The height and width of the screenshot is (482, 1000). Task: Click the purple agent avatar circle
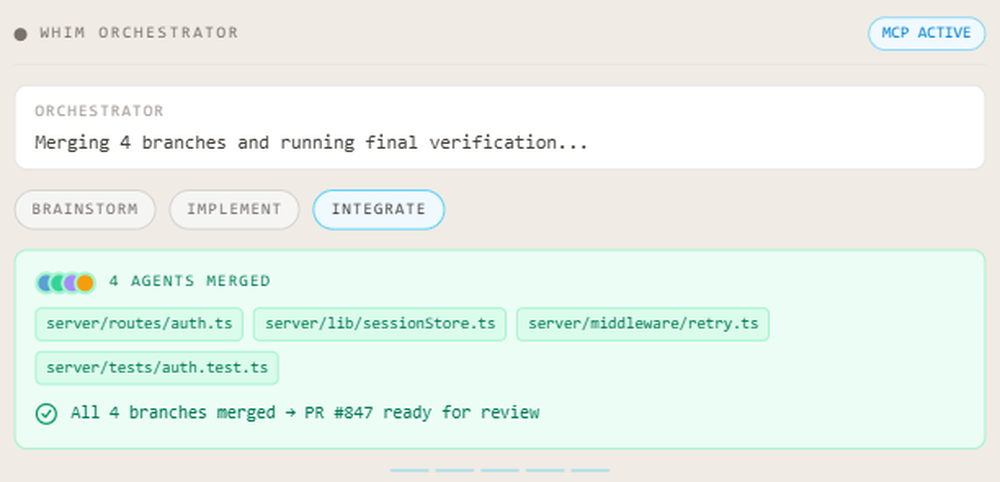pyautogui.click(x=70, y=282)
